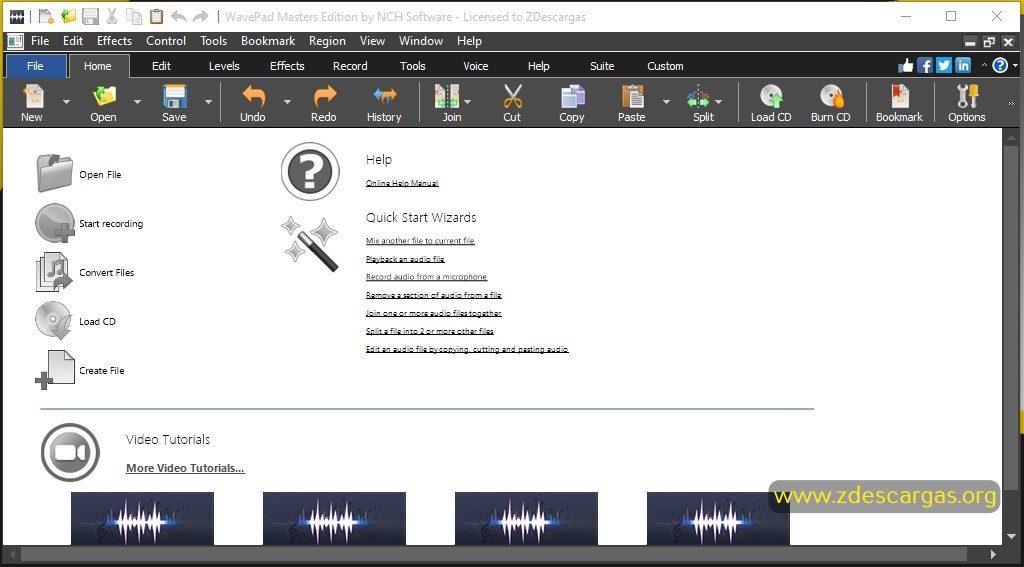Click 'Playback an audio file' link
This screenshot has width=1024, height=567.
(x=405, y=259)
